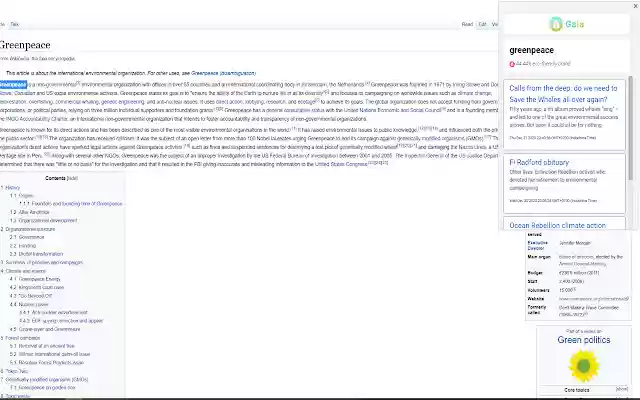The width and height of the screenshot is (640, 400).
Task: Go to section 1.1 Origins
Action: (22, 196)
